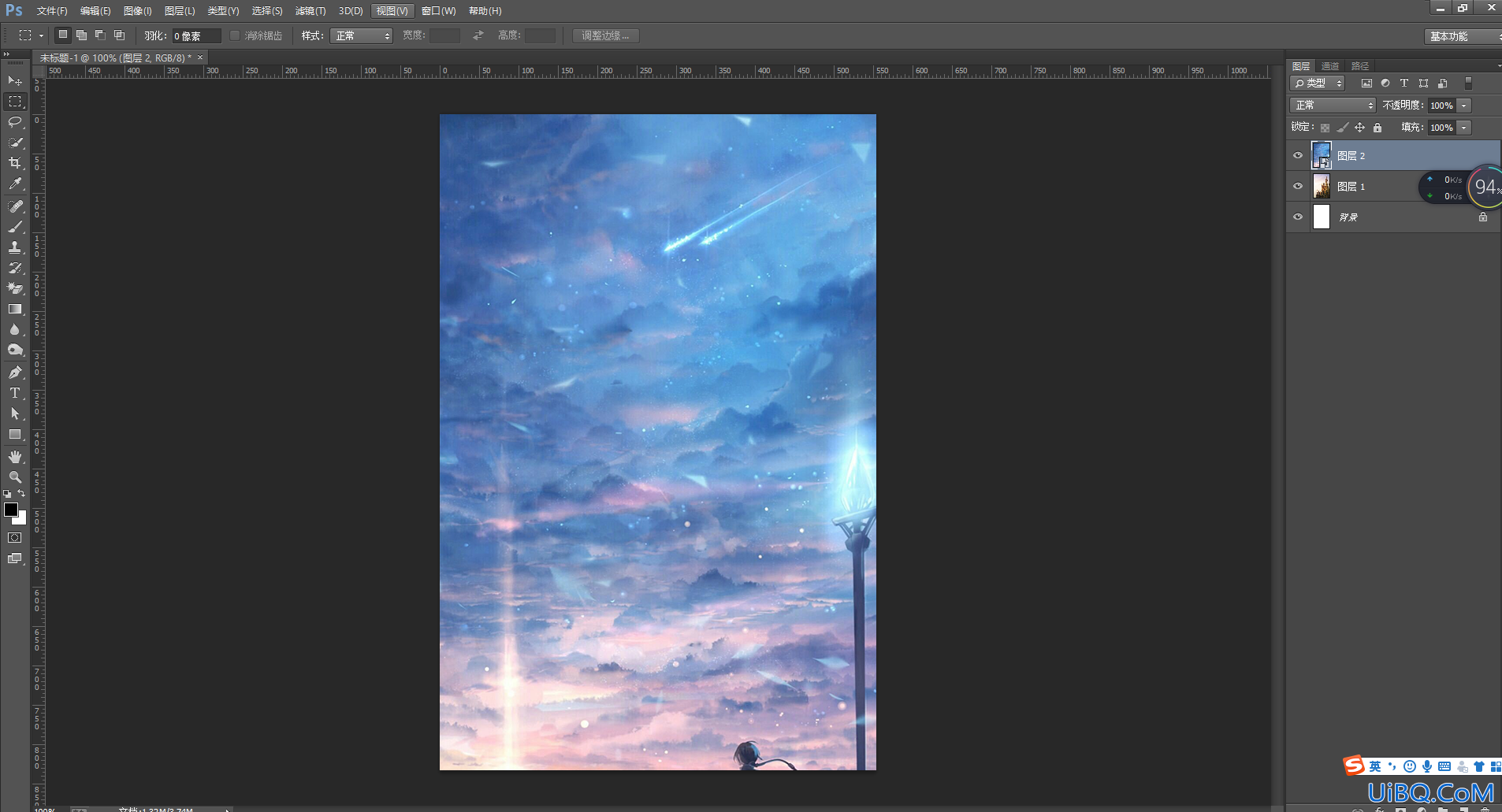1502x812 pixels.
Task: Toggle the type layer filter icon
Action: click(1404, 83)
